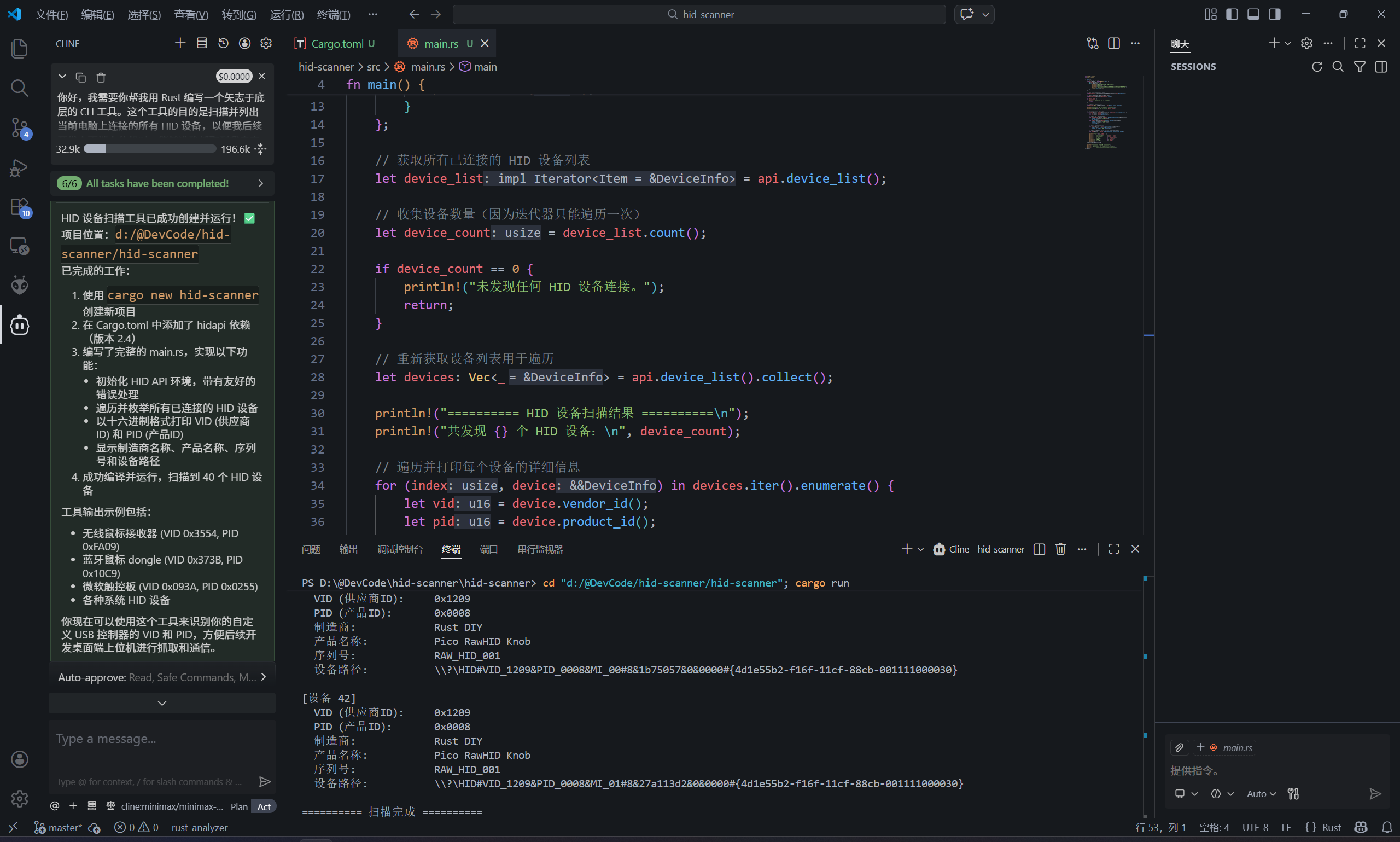
Task: Expand the completed tasks checklist arrow
Action: point(261,183)
